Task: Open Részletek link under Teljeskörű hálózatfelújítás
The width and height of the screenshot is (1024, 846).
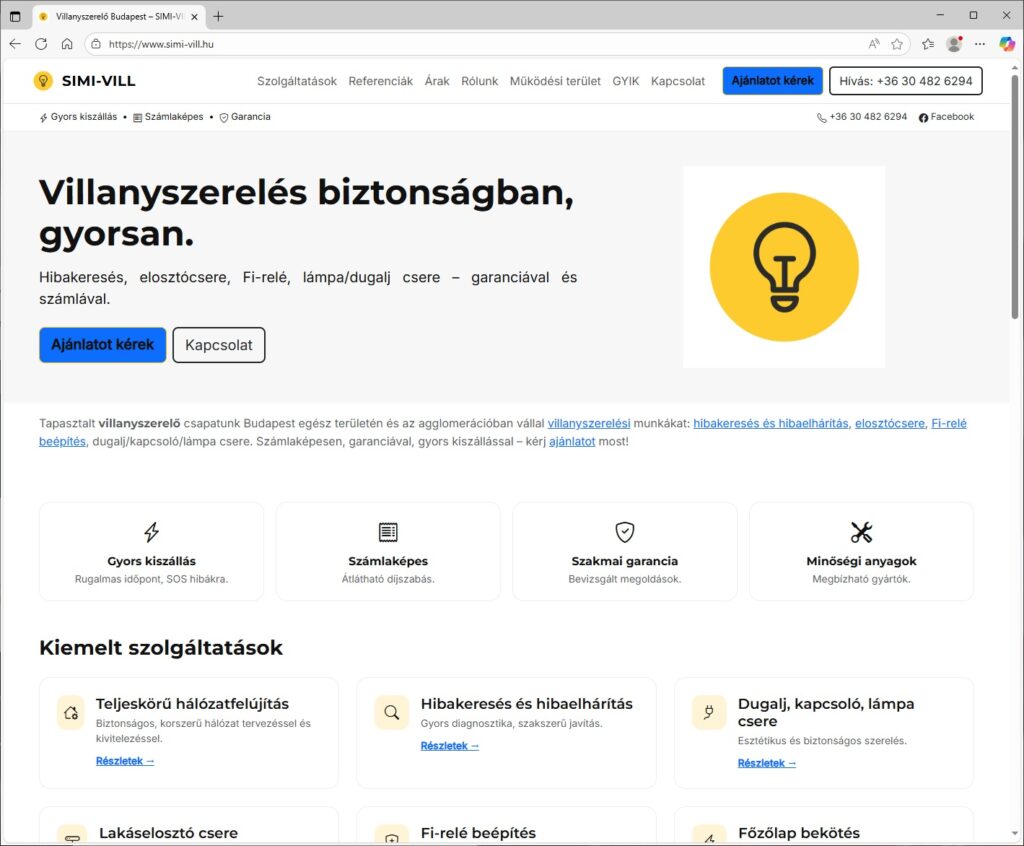Action: point(125,761)
